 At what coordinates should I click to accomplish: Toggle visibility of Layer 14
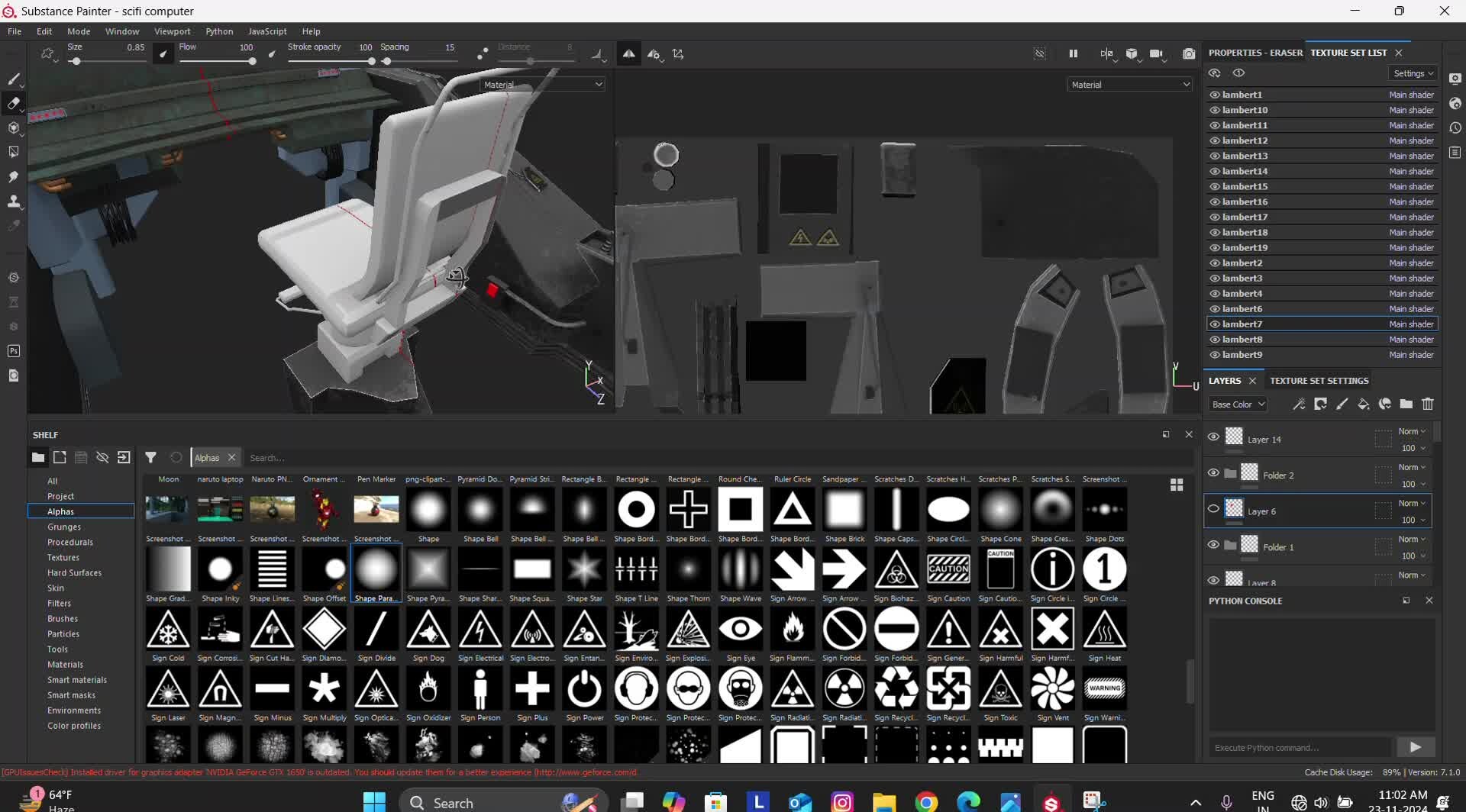pos(1213,436)
